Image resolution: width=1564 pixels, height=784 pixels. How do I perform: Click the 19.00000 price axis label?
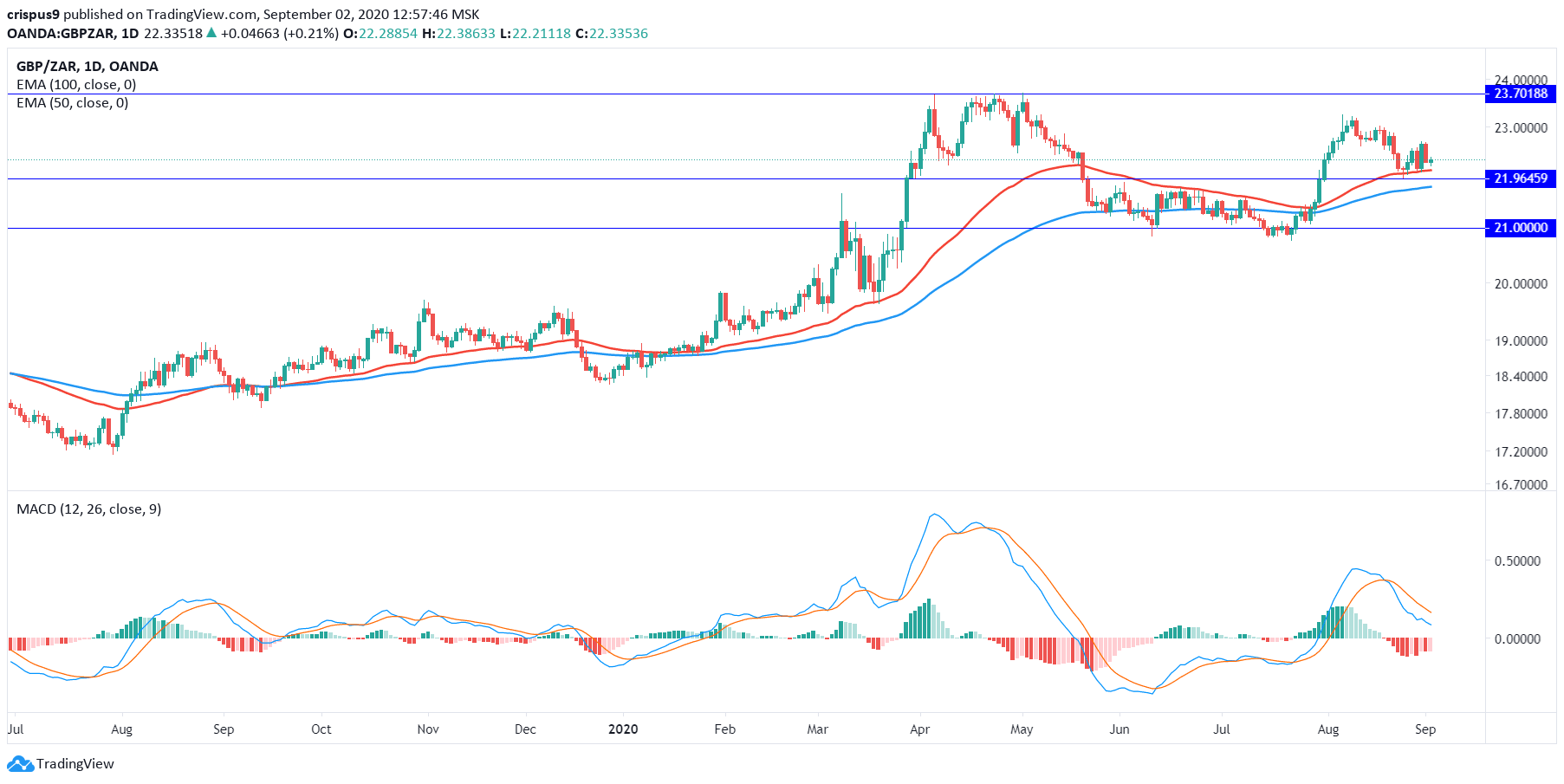tap(1521, 341)
